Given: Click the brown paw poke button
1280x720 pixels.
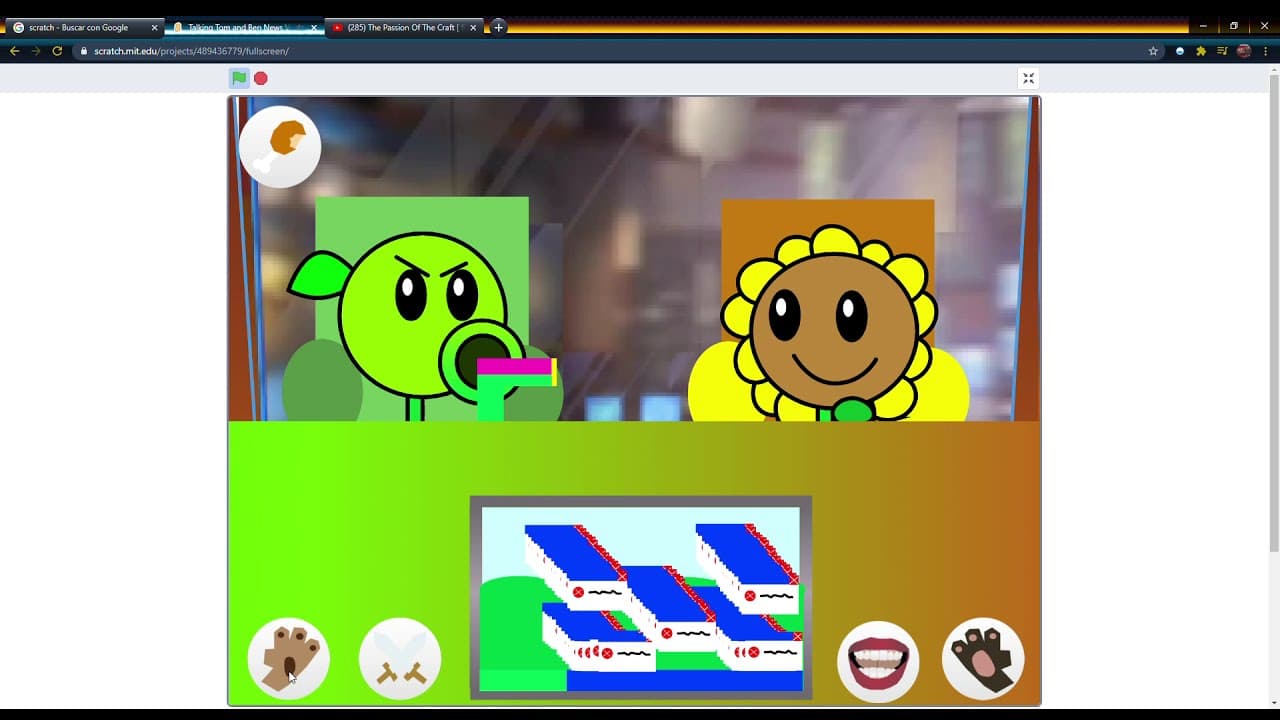Looking at the screenshot, I should [x=289, y=658].
